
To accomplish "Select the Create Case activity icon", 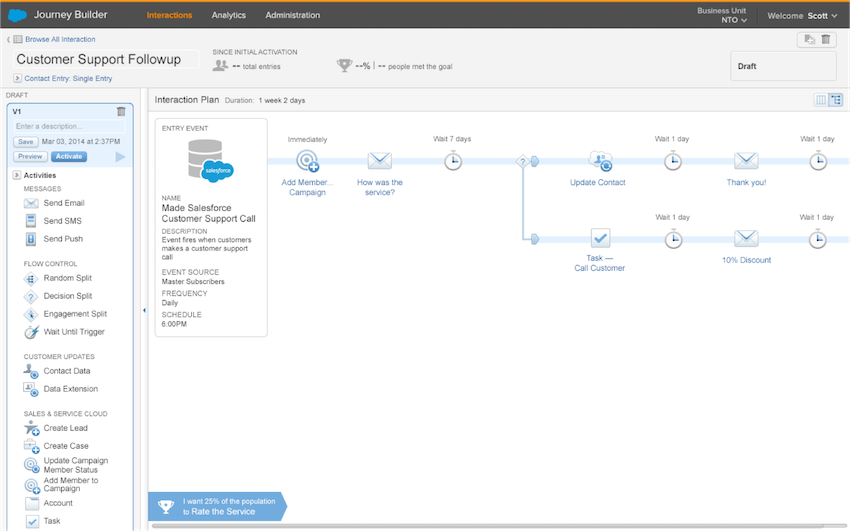I will point(31,446).
